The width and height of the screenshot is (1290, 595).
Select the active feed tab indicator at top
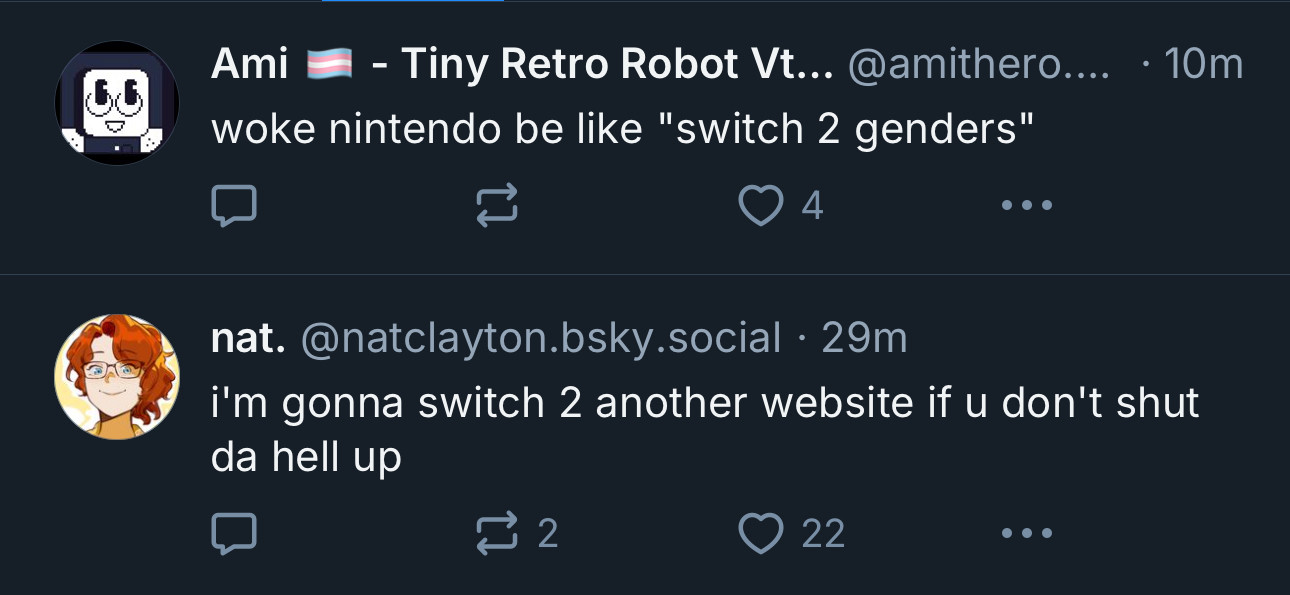pos(412,1)
